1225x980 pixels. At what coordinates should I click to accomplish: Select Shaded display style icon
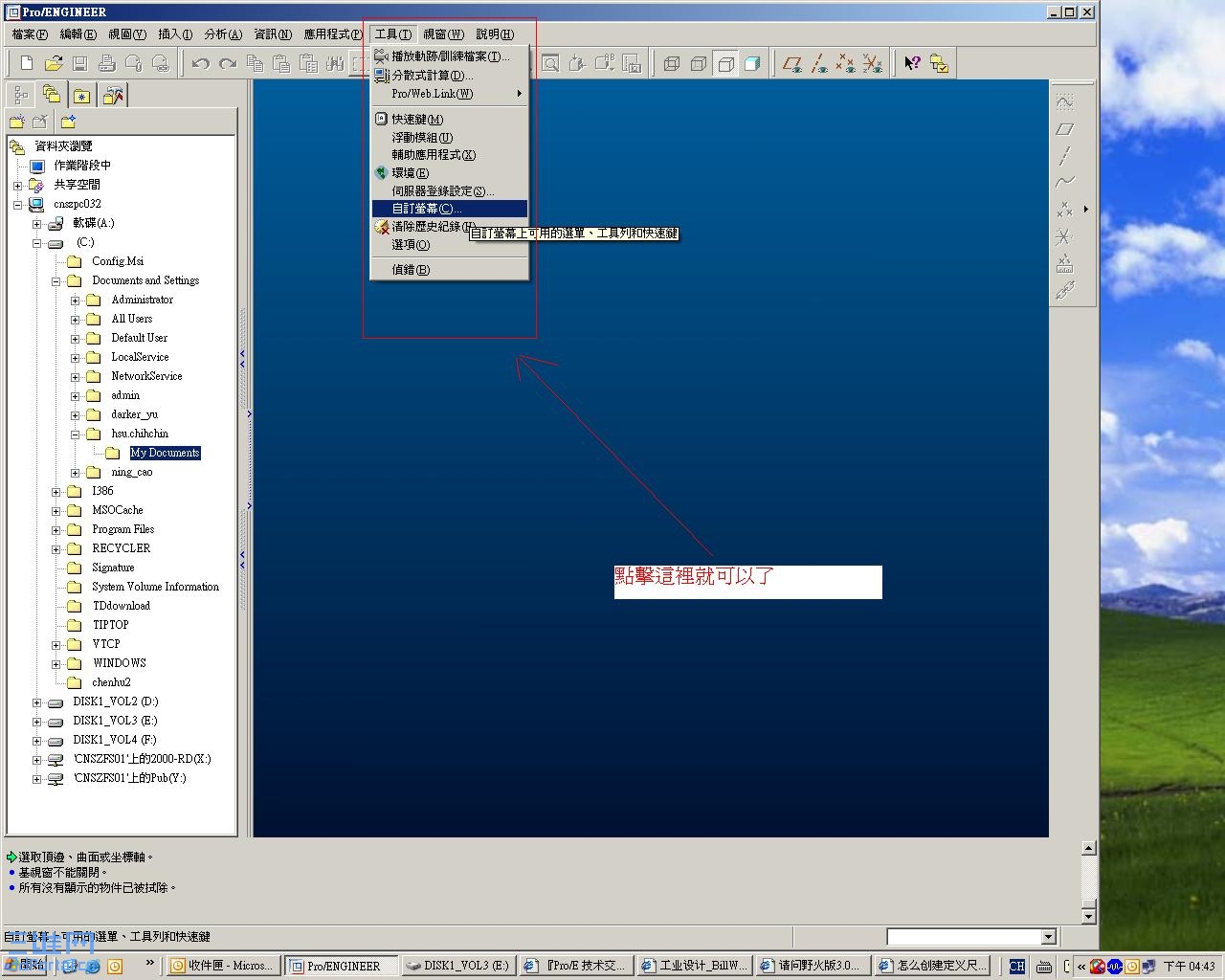tap(752, 63)
